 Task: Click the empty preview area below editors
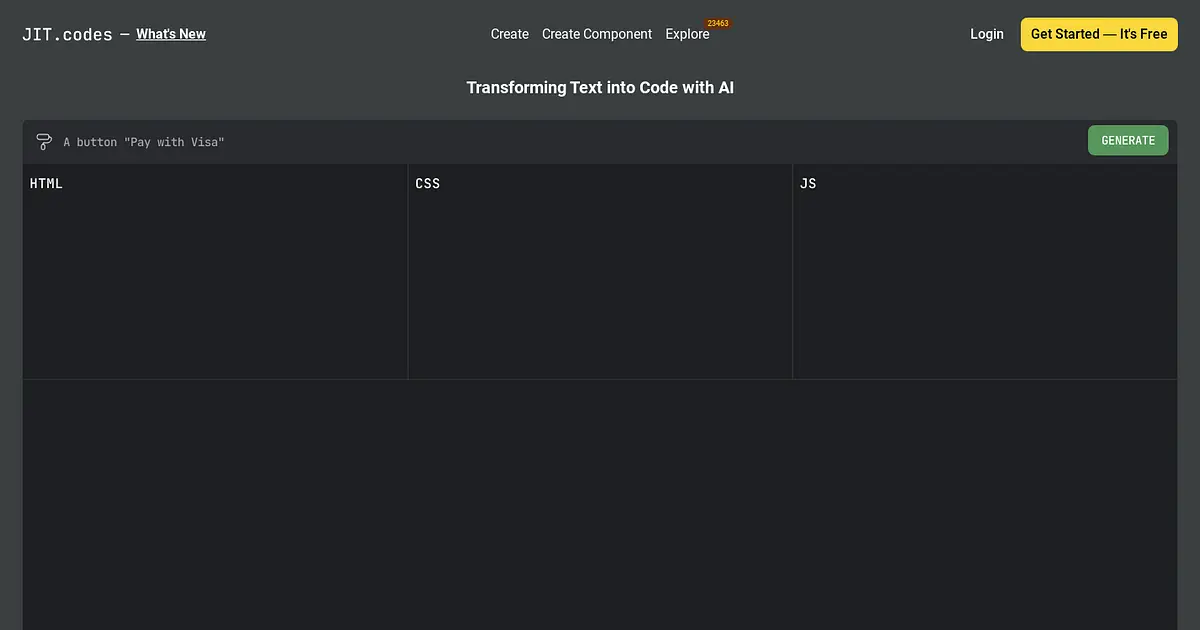coord(600,505)
